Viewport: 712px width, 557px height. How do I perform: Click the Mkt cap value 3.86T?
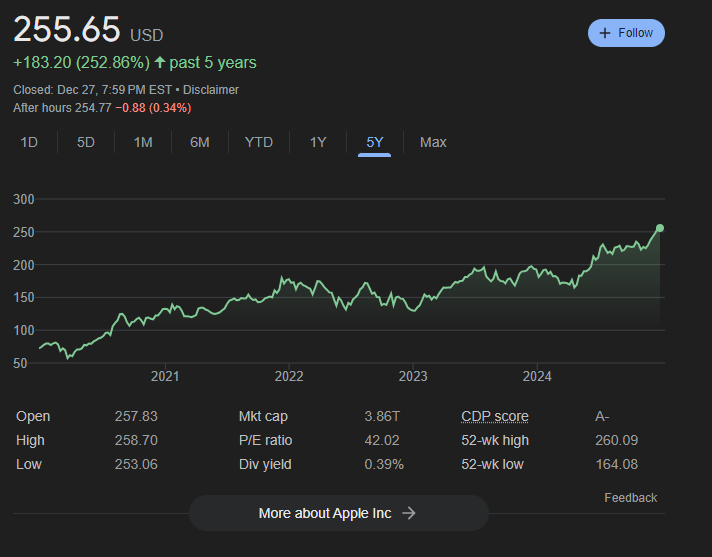pos(382,416)
